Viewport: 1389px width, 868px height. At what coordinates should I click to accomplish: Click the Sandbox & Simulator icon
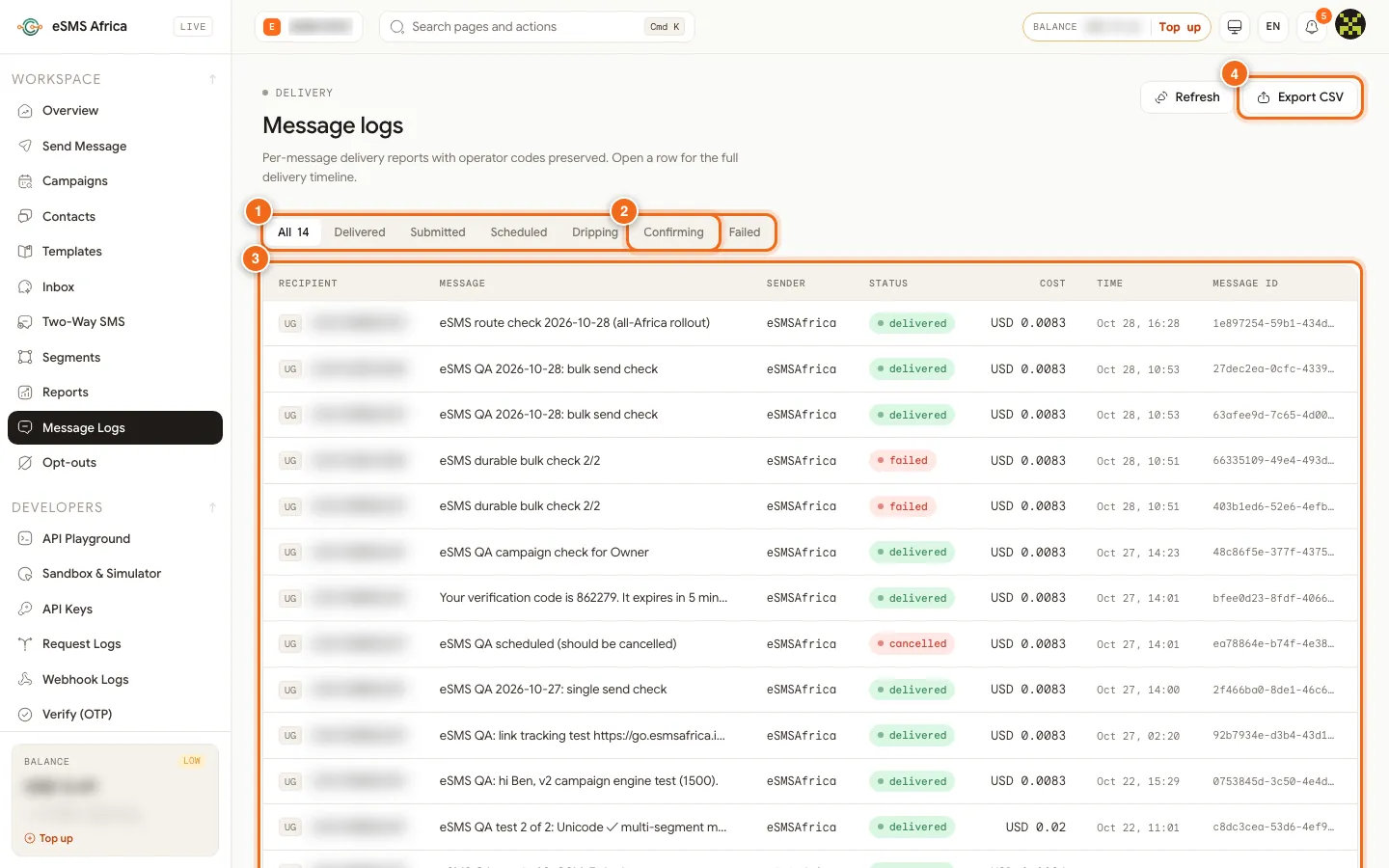tap(25, 574)
